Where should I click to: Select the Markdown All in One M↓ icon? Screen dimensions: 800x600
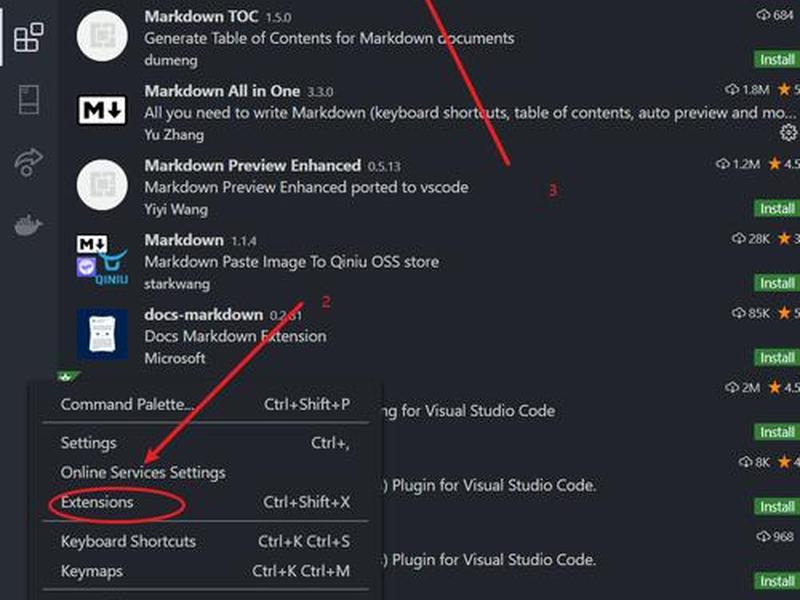click(x=102, y=110)
